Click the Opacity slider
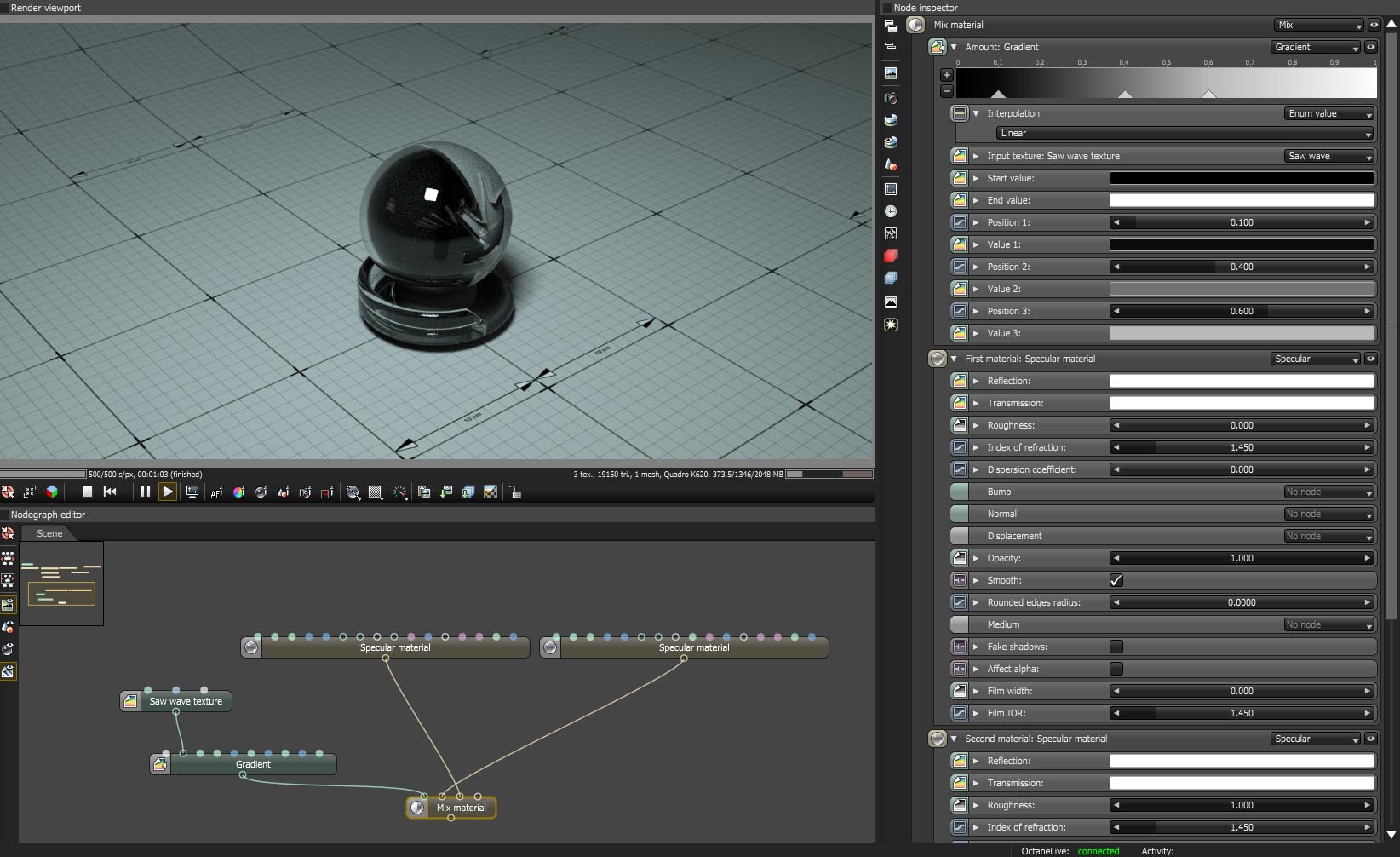The image size is (1400, 857). click(x=1242, y=558)
